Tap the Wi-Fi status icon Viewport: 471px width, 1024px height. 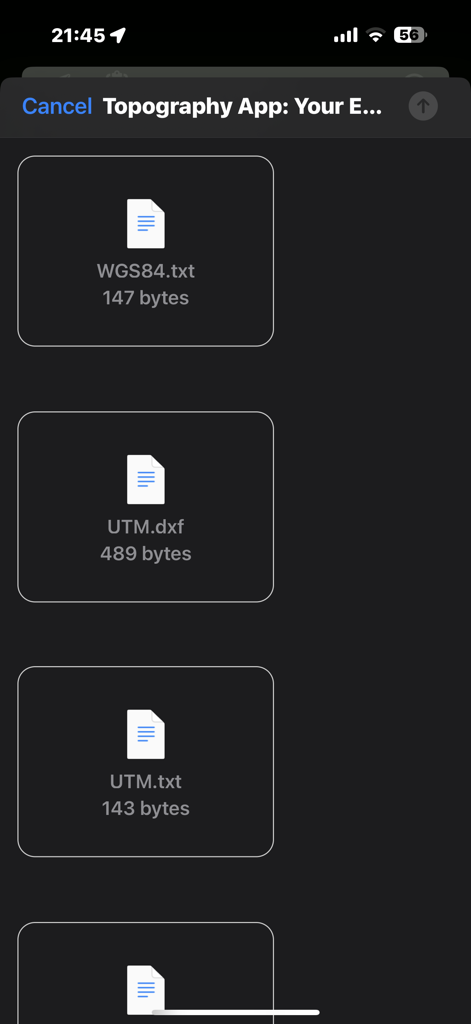[x=376, y=35]
